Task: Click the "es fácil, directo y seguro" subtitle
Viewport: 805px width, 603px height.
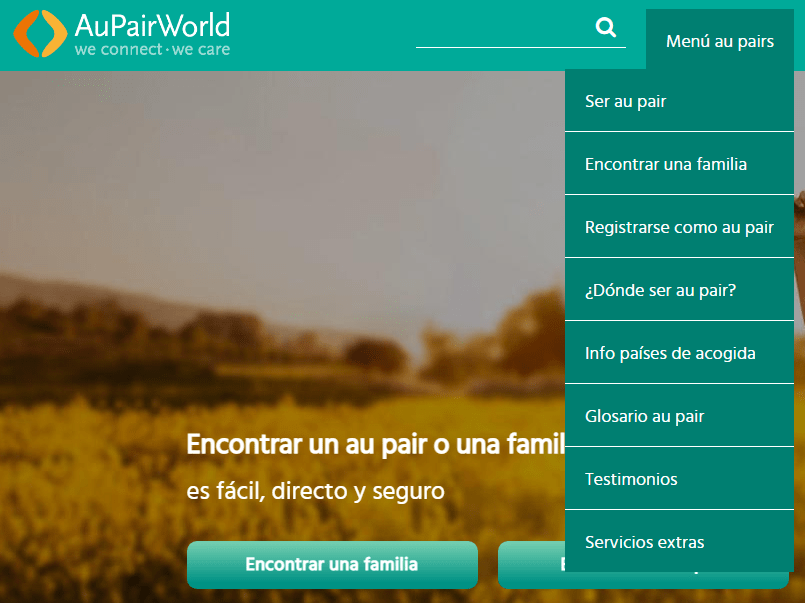Action: 315,491
